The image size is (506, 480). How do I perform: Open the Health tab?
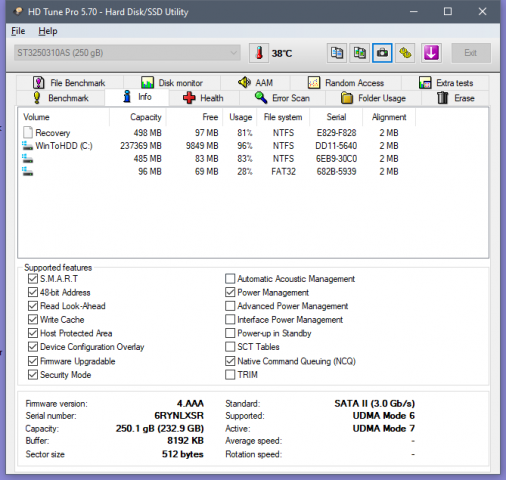(x=204, y=98)
